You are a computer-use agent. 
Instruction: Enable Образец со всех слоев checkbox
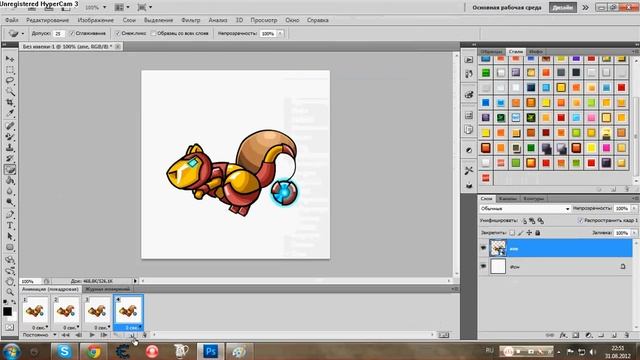point(153,33)
